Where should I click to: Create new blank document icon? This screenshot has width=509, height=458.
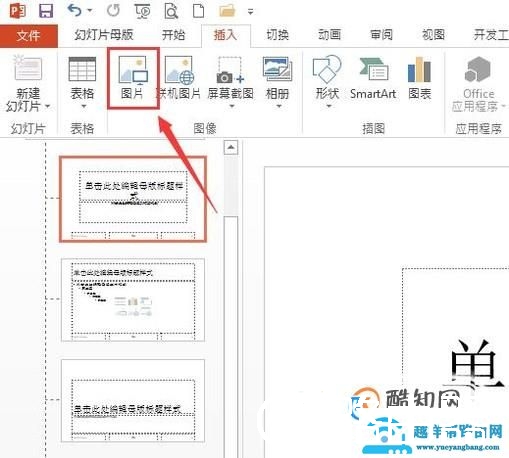(199, 11)
